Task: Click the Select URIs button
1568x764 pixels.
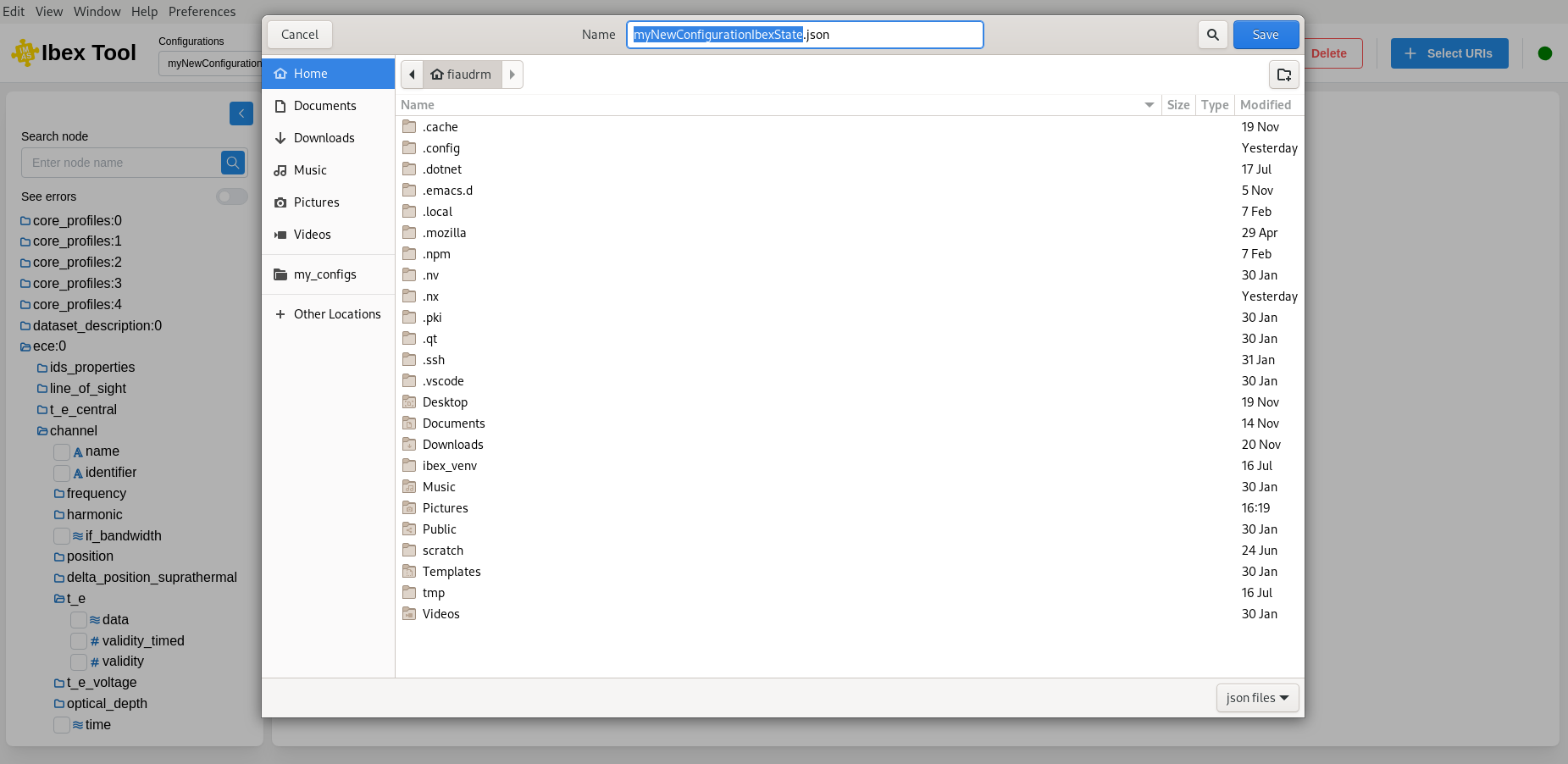Action: click(x=1449, y=53)
